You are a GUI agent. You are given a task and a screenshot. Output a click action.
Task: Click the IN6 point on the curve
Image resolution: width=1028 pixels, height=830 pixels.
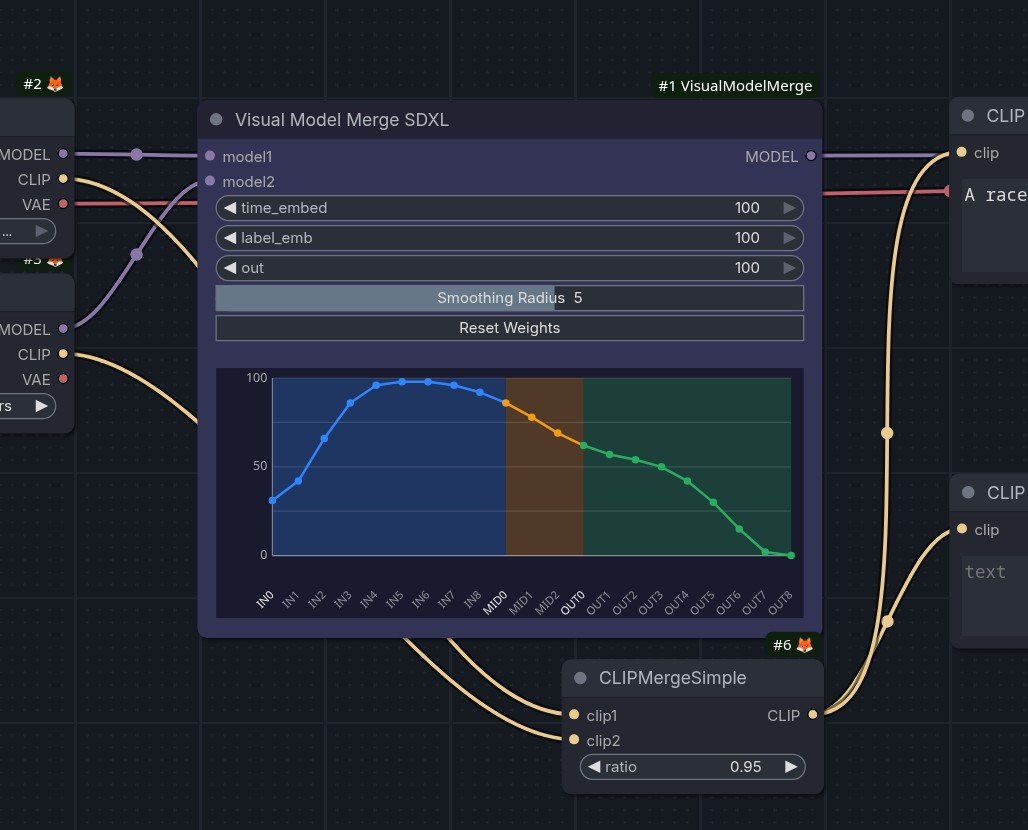(428, 382)
